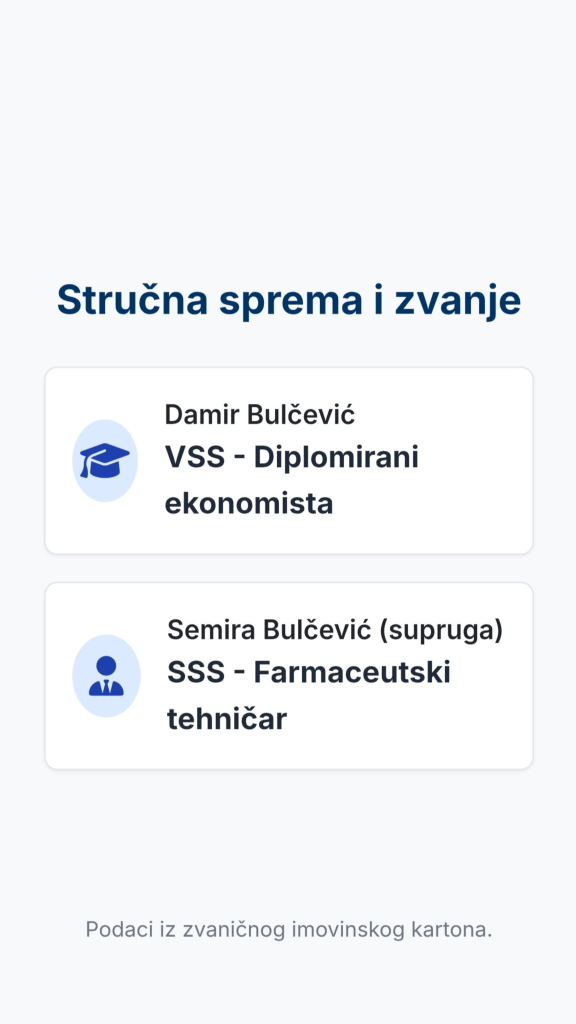Click the SSS - Farmaceutski tehničar text
The width and height of the screenshot is (576, 1024).
pos(309,696)
